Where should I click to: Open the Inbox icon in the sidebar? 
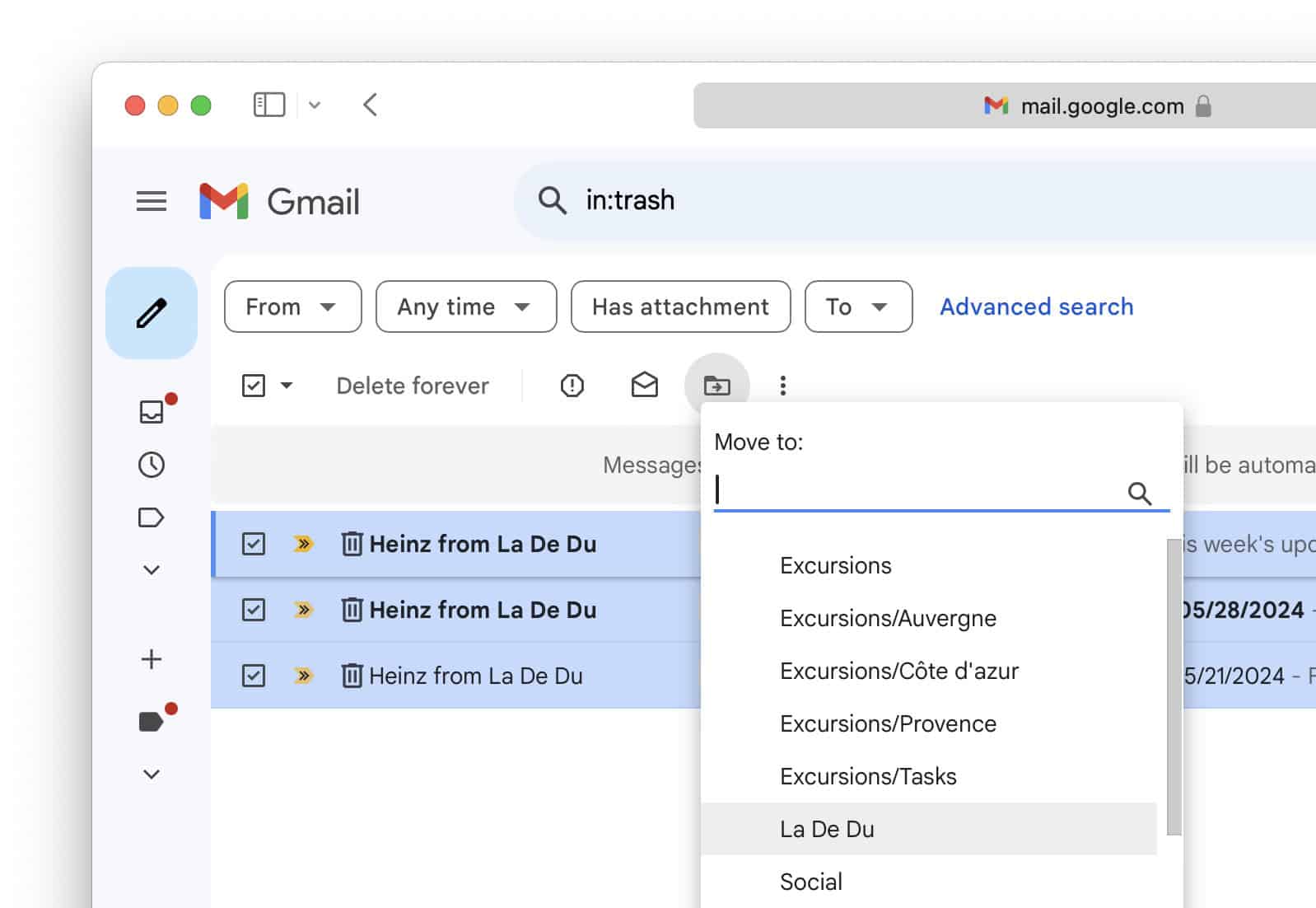[152, 411]
